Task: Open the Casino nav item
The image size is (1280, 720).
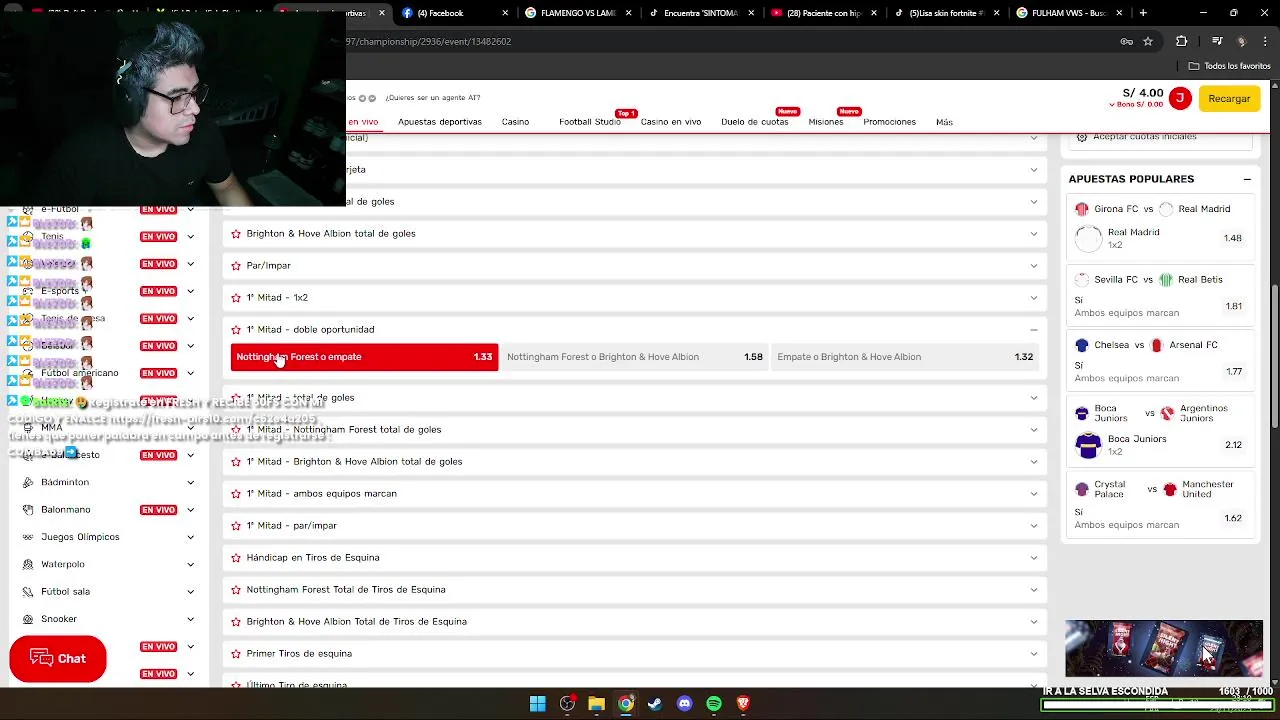Action: click(x=515, y=122)
